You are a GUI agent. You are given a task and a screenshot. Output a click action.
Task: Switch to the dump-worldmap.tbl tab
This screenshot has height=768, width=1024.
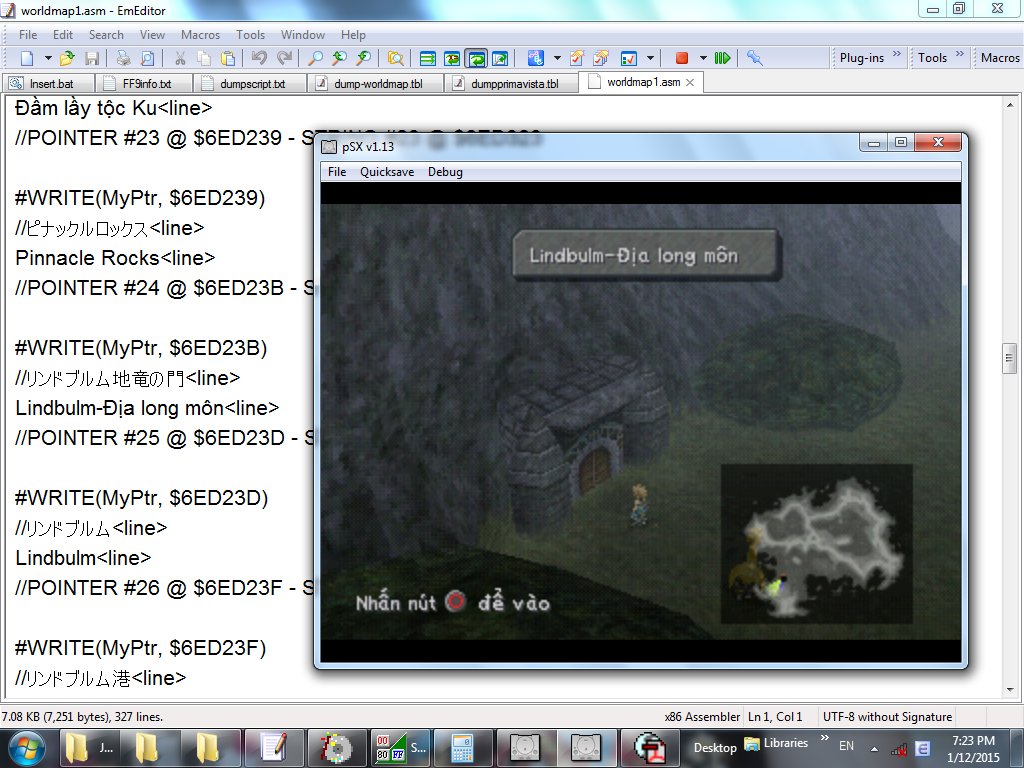376,84
